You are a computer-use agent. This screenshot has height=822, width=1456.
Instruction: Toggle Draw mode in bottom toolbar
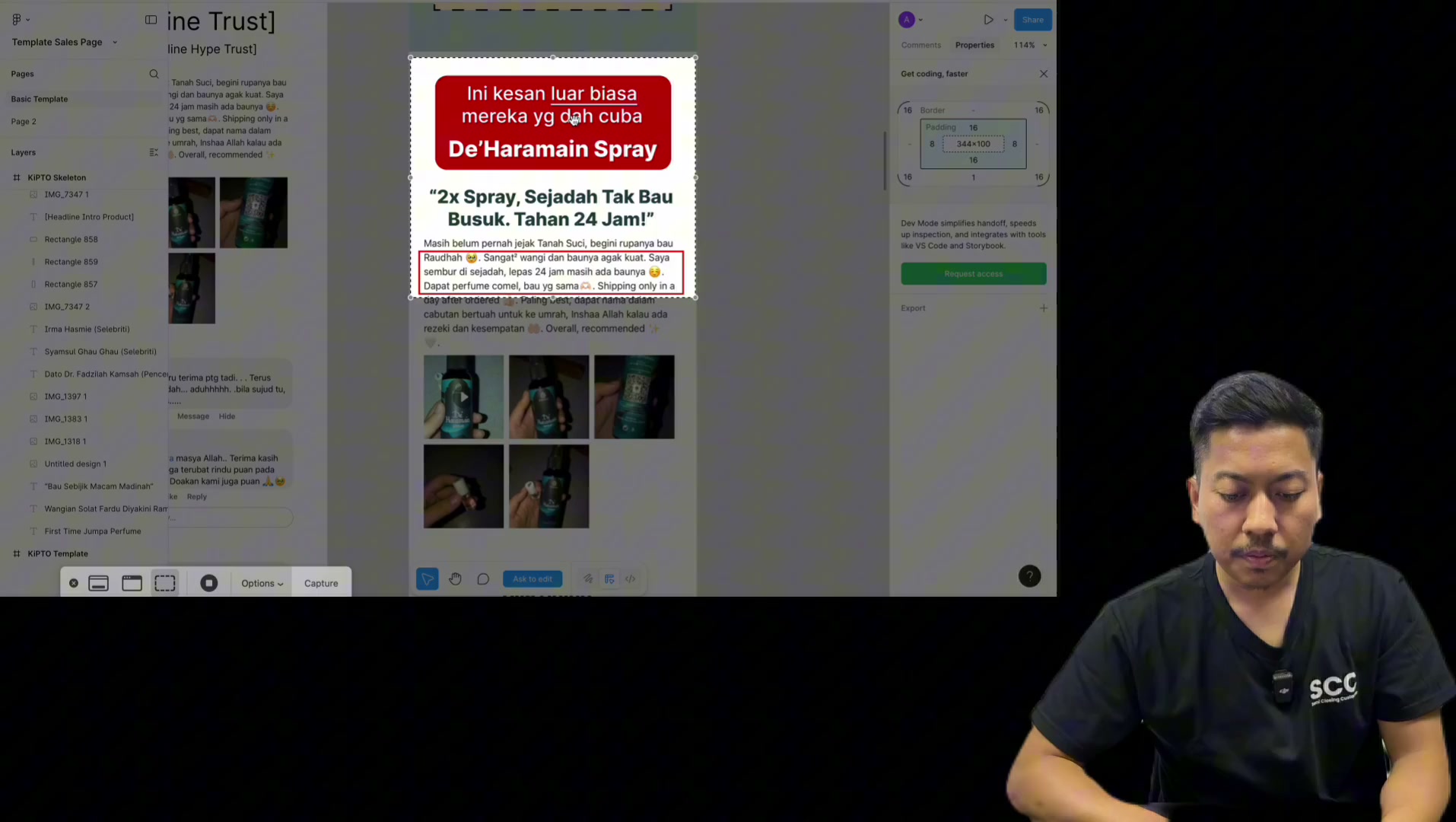pos(588,579)
